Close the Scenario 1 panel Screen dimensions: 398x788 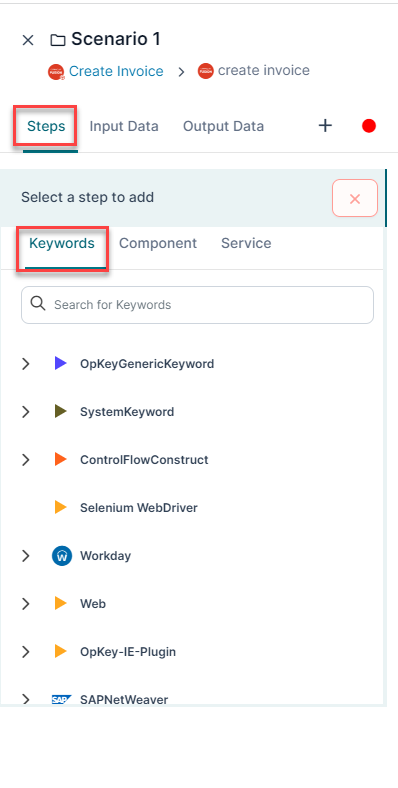[x=28, y=40]
